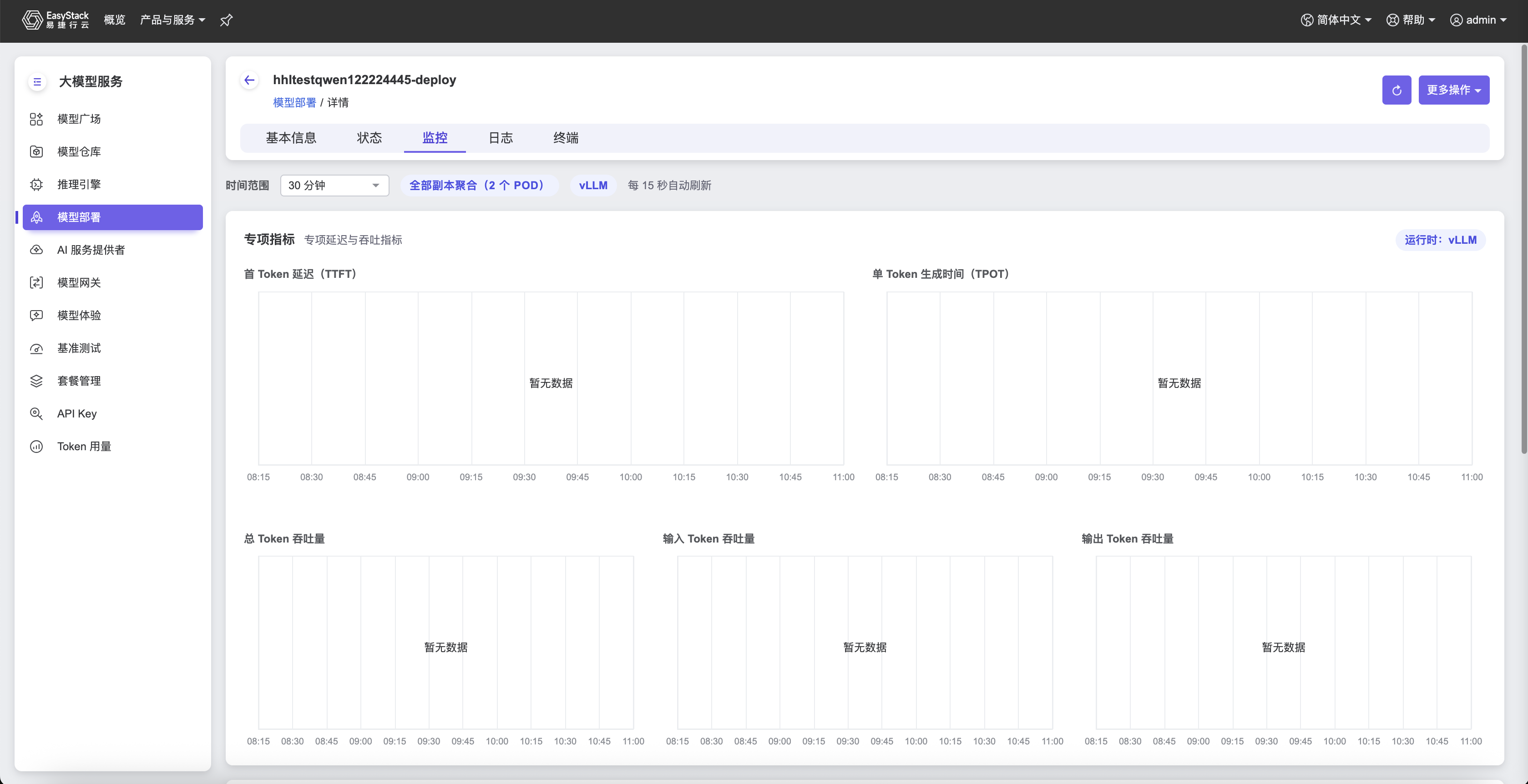Click the 输出 Token 吞吐量 chart area
The width and height of the screenshot is (1528, 784).
(x=1284, y=643)
